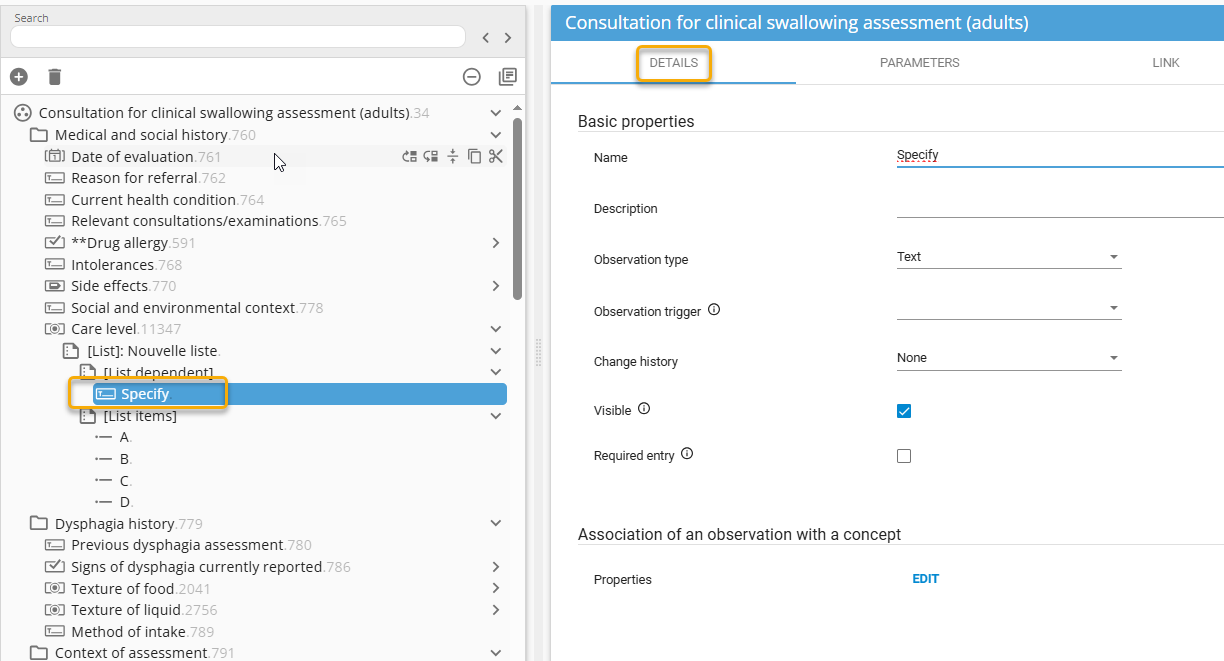Click the copy icon on Date of evaluation row
The height and width of the screenshot is (661, 1224).
click(475, 156)
